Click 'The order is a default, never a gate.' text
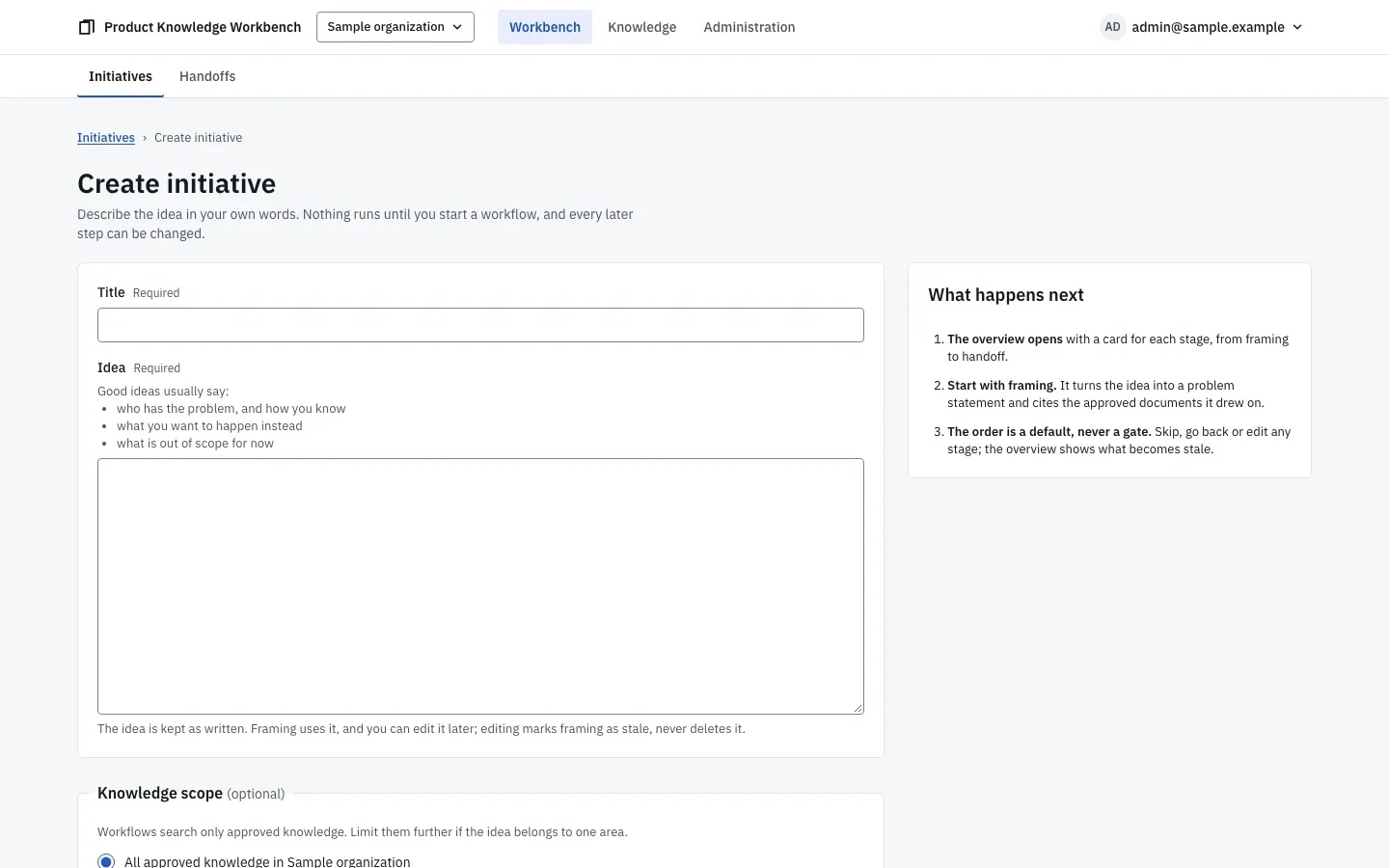 [1049, 431]
